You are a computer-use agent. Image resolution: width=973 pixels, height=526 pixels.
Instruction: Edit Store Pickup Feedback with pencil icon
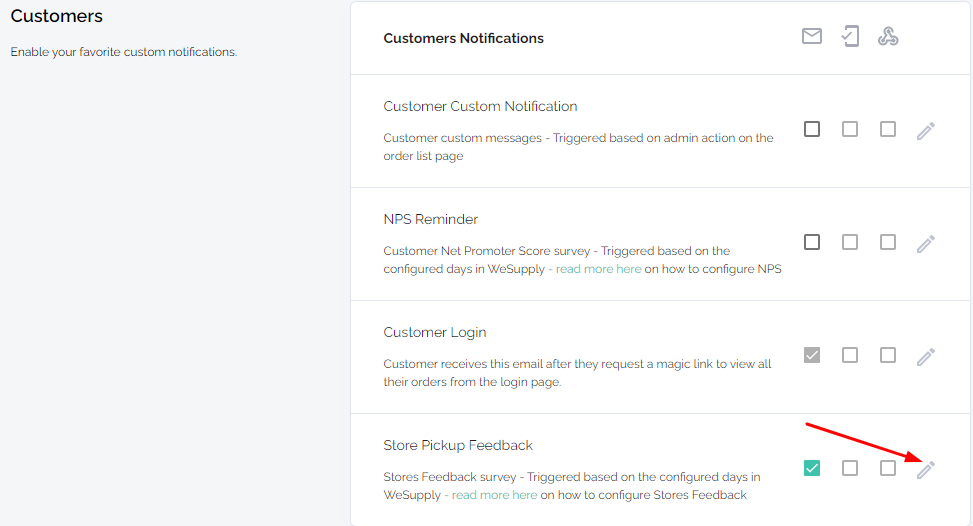point(926,470)
